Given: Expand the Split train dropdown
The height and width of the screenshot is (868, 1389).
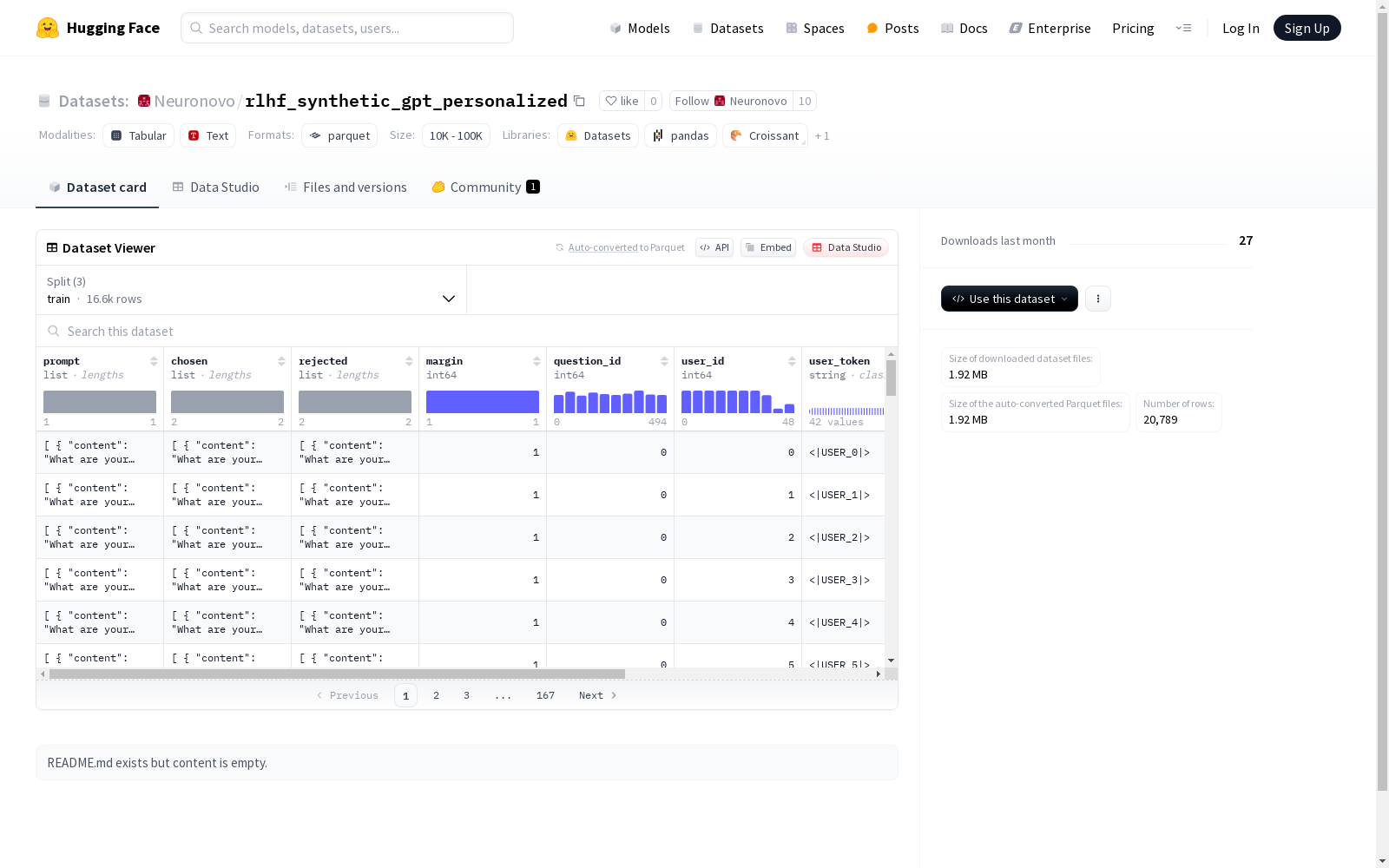Looking at the screenshot, I should pyautogui.click(x=252, y=290).
